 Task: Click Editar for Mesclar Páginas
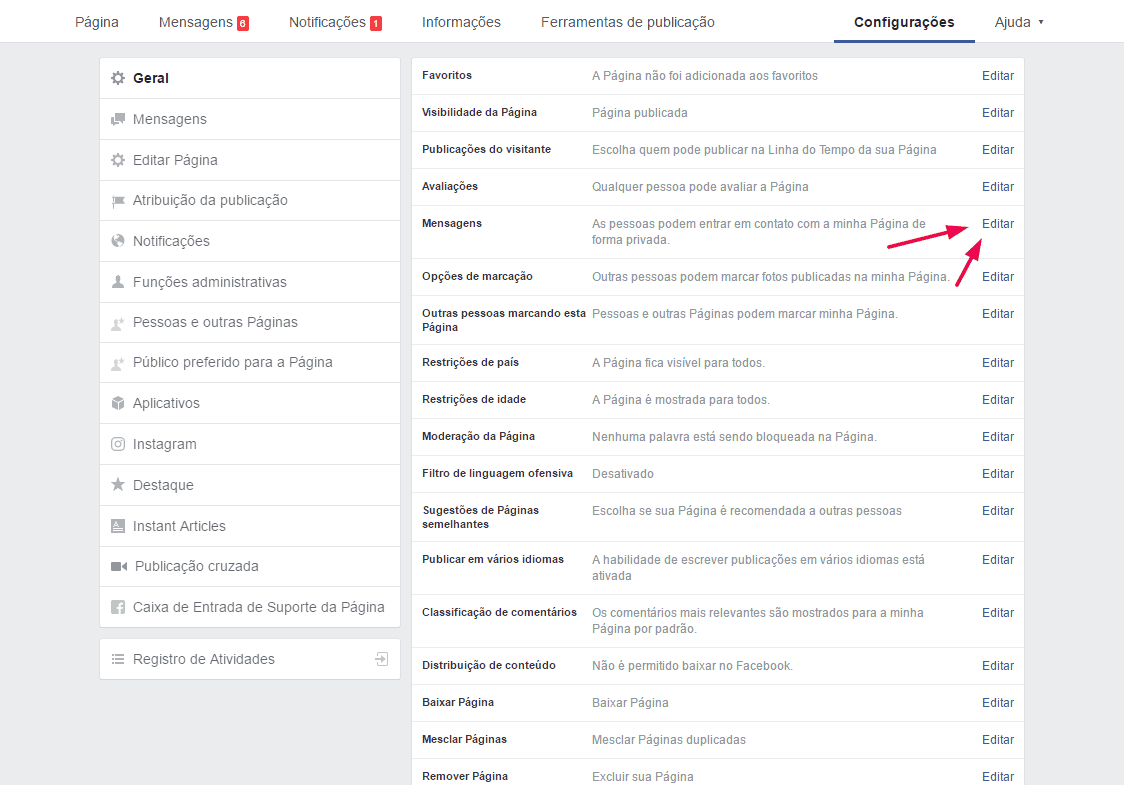coord(998,740)
